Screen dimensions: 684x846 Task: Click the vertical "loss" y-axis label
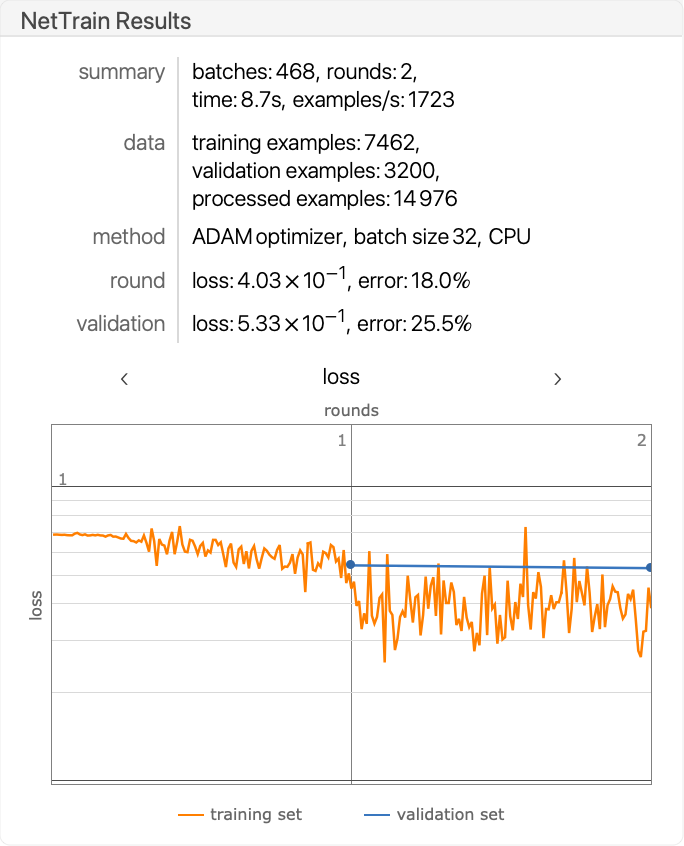tap(36, 604)
